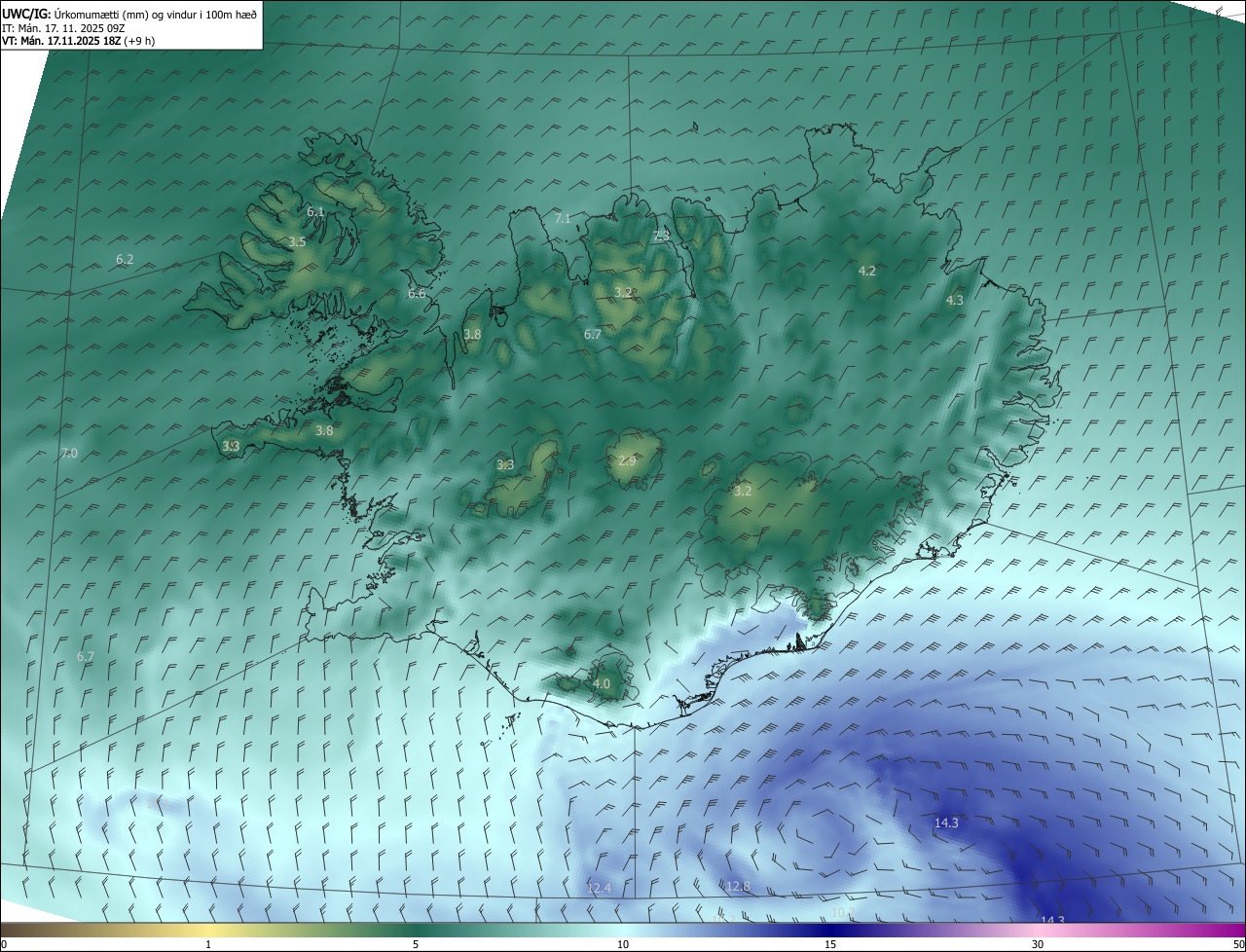Click the 5 tick on the color scale
This screenshot has height=952, width=1246.
(416, 944)
